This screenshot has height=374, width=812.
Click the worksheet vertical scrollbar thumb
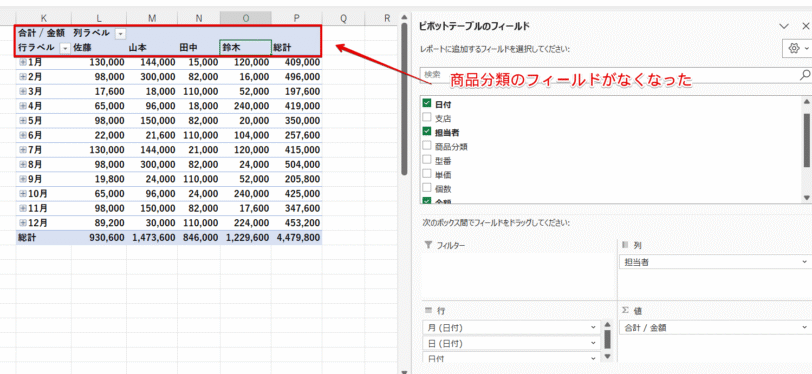point(404,98)
